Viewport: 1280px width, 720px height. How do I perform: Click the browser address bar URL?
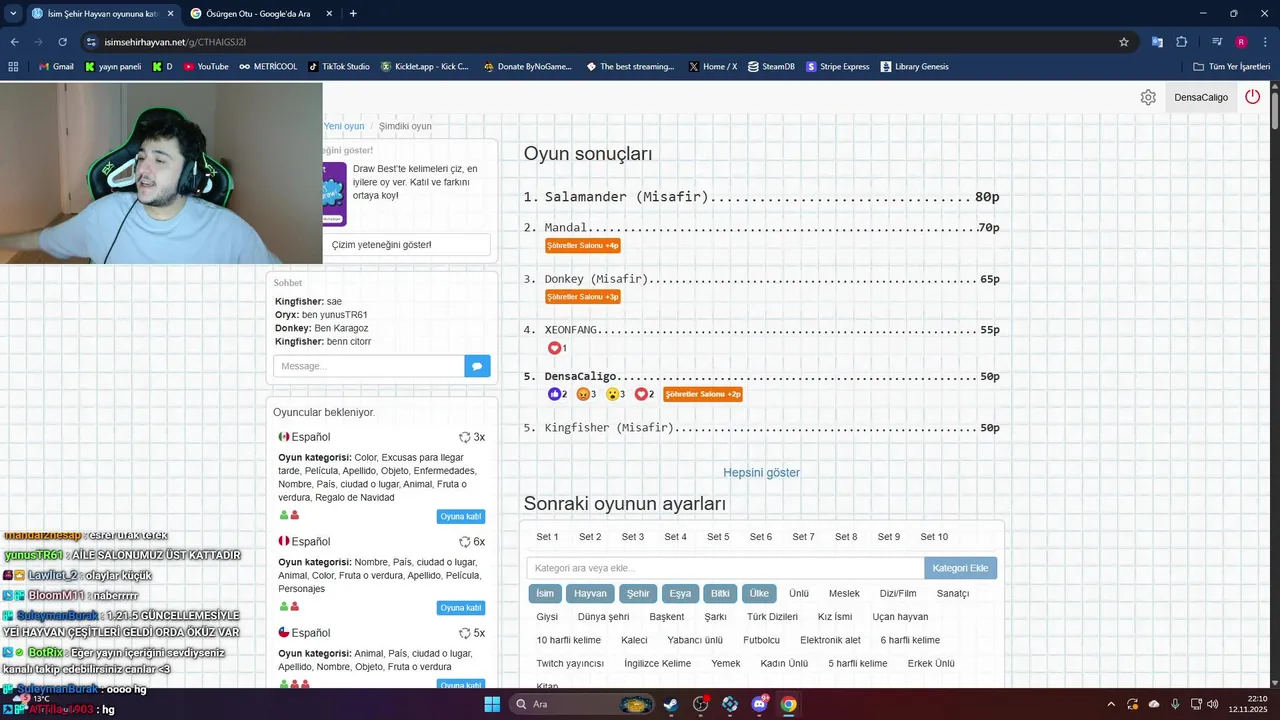[x=175, y=42]
